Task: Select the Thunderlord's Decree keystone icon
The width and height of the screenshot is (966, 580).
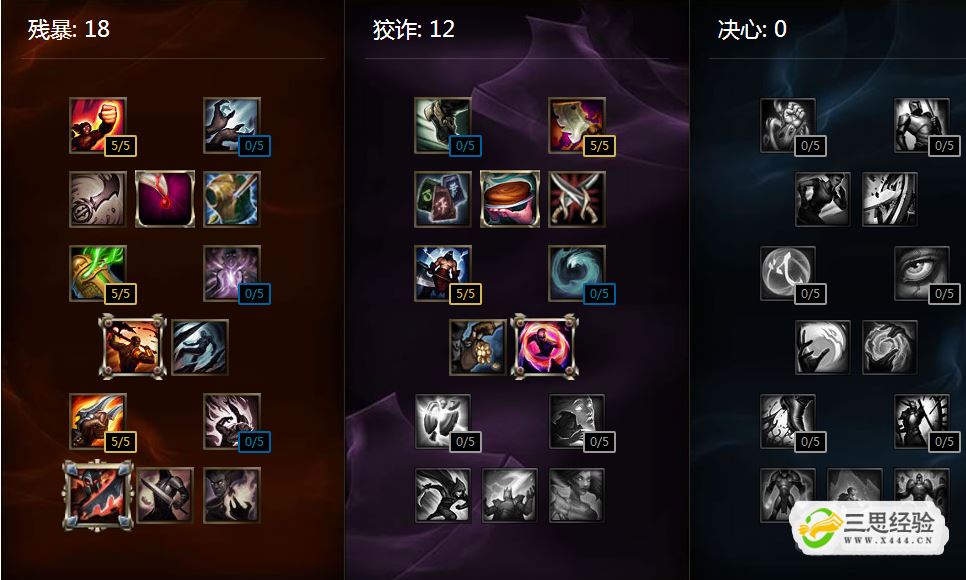Action: coord(509,495)
